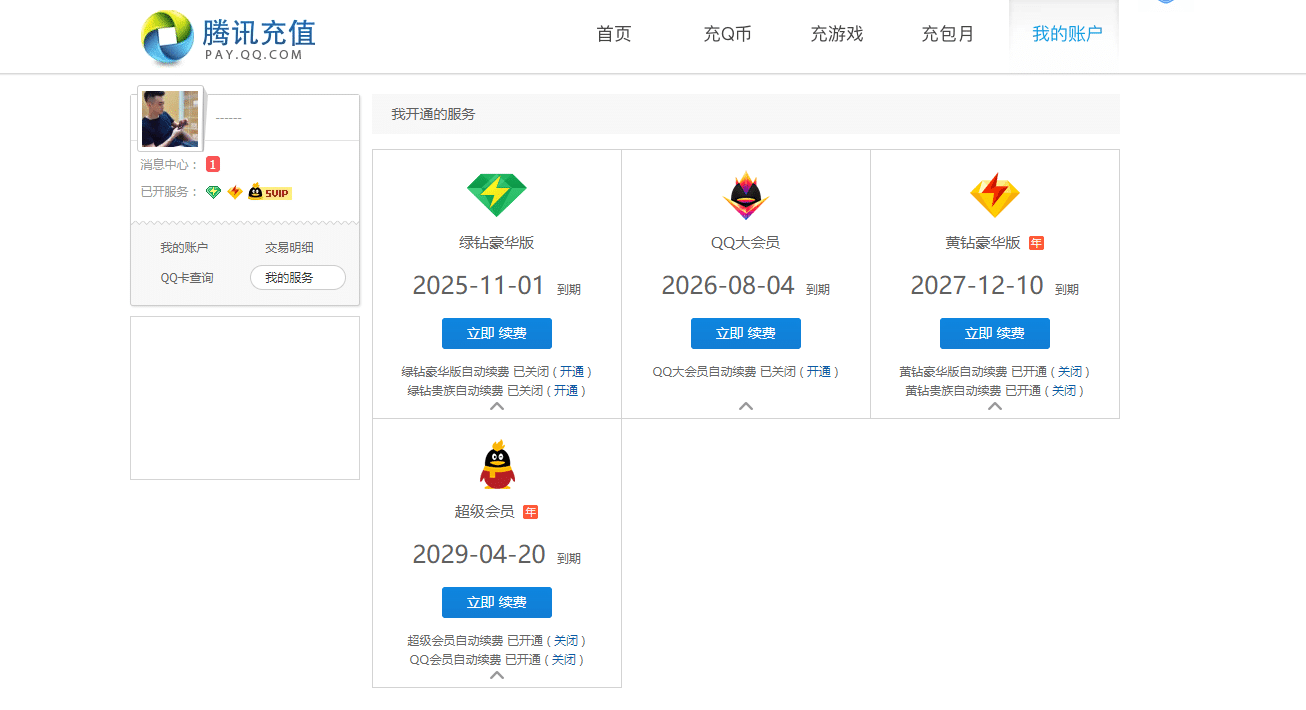The image size is (1306, 710).
Task: Click the 黄钻豪华版 service name
Action: (x=983, y=243)
